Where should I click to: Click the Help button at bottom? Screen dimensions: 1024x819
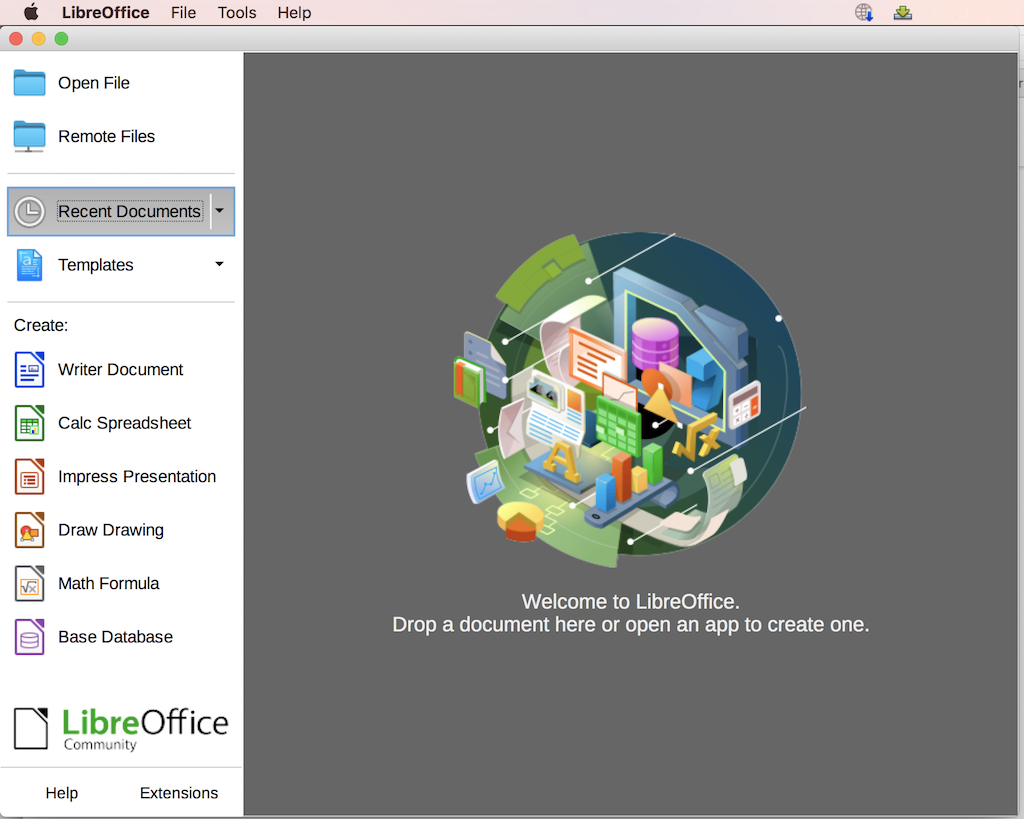coord(61,792)
